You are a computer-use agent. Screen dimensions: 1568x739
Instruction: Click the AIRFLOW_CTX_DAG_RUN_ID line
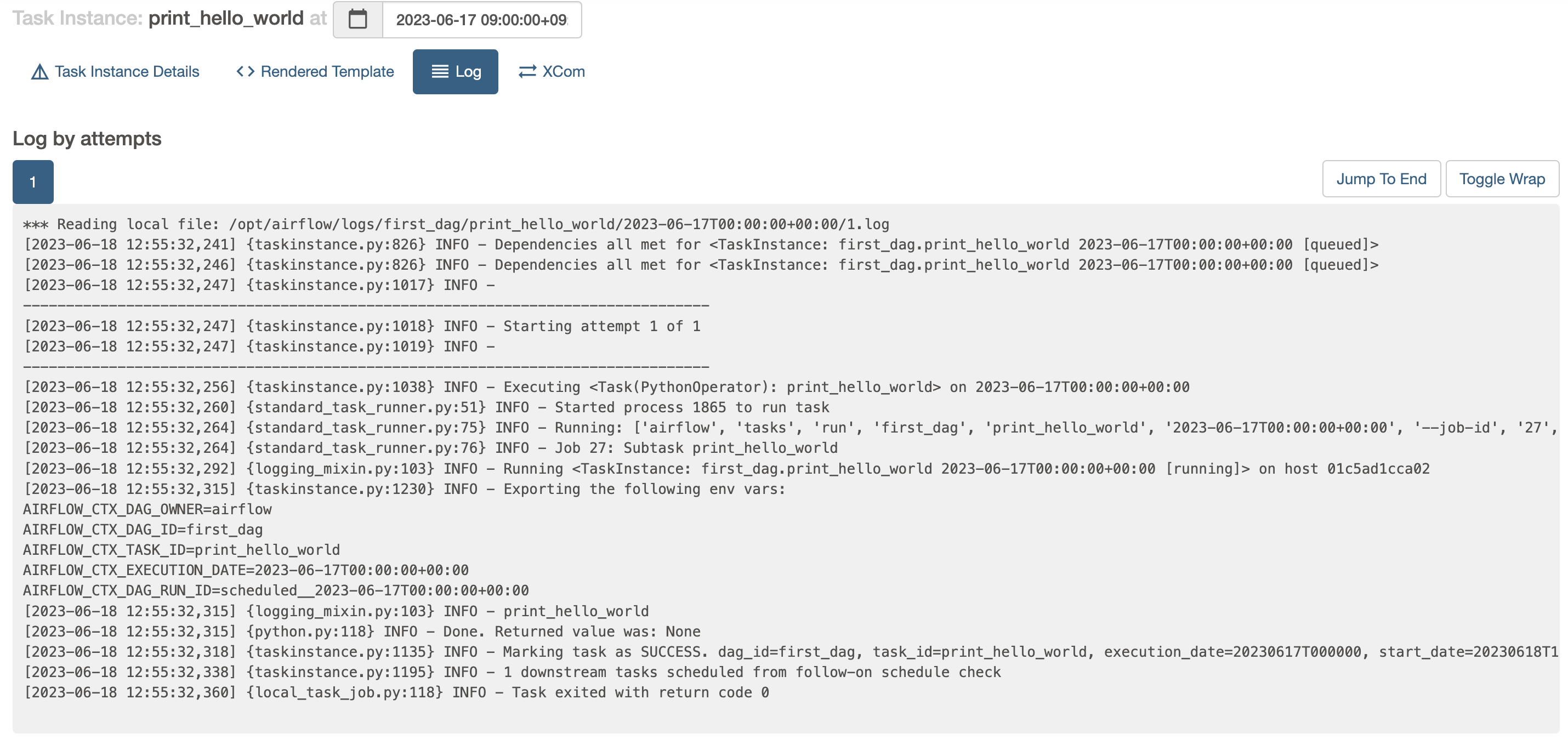click(276, 590)
